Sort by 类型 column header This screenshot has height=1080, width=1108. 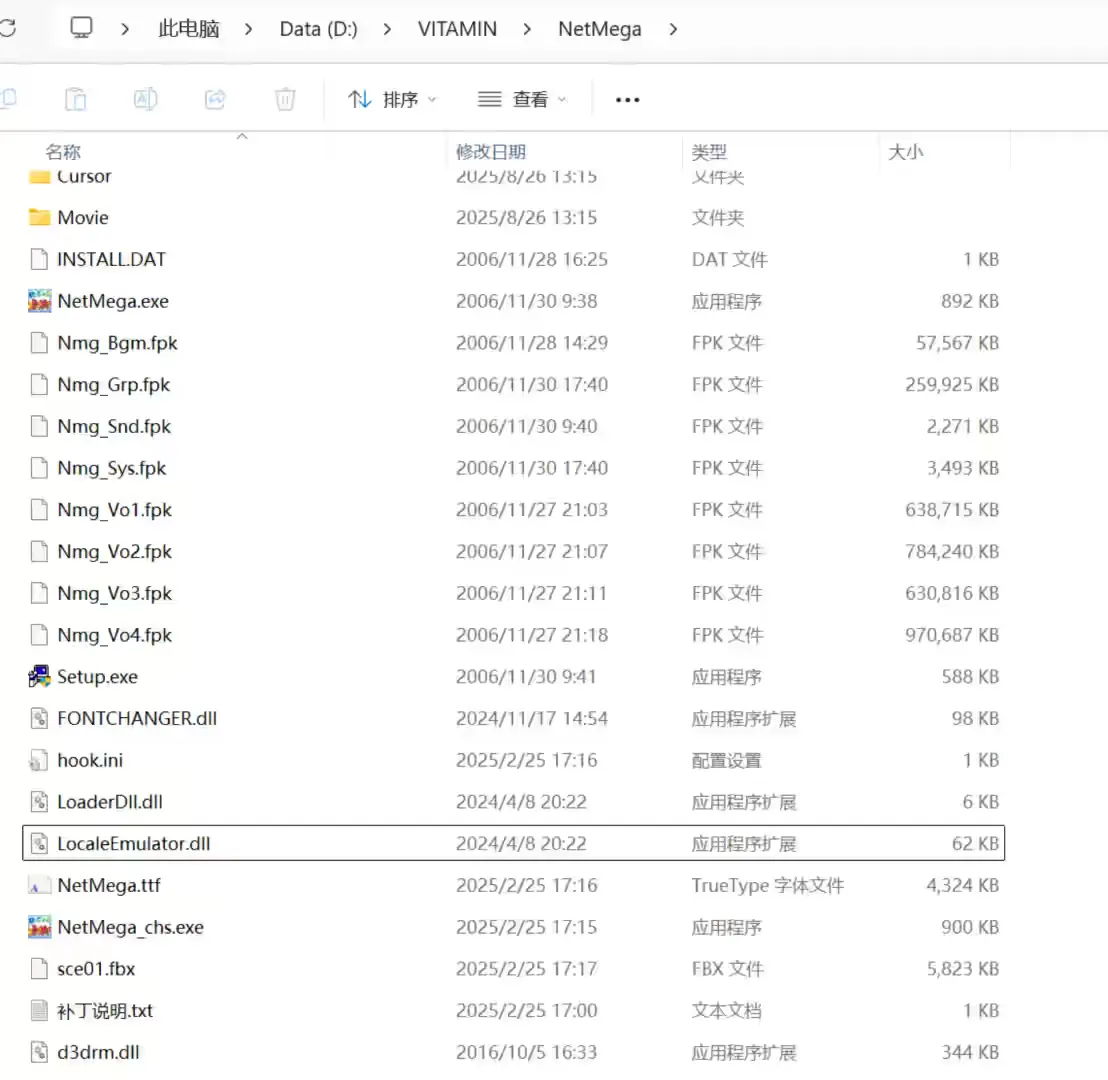(709, 151)
